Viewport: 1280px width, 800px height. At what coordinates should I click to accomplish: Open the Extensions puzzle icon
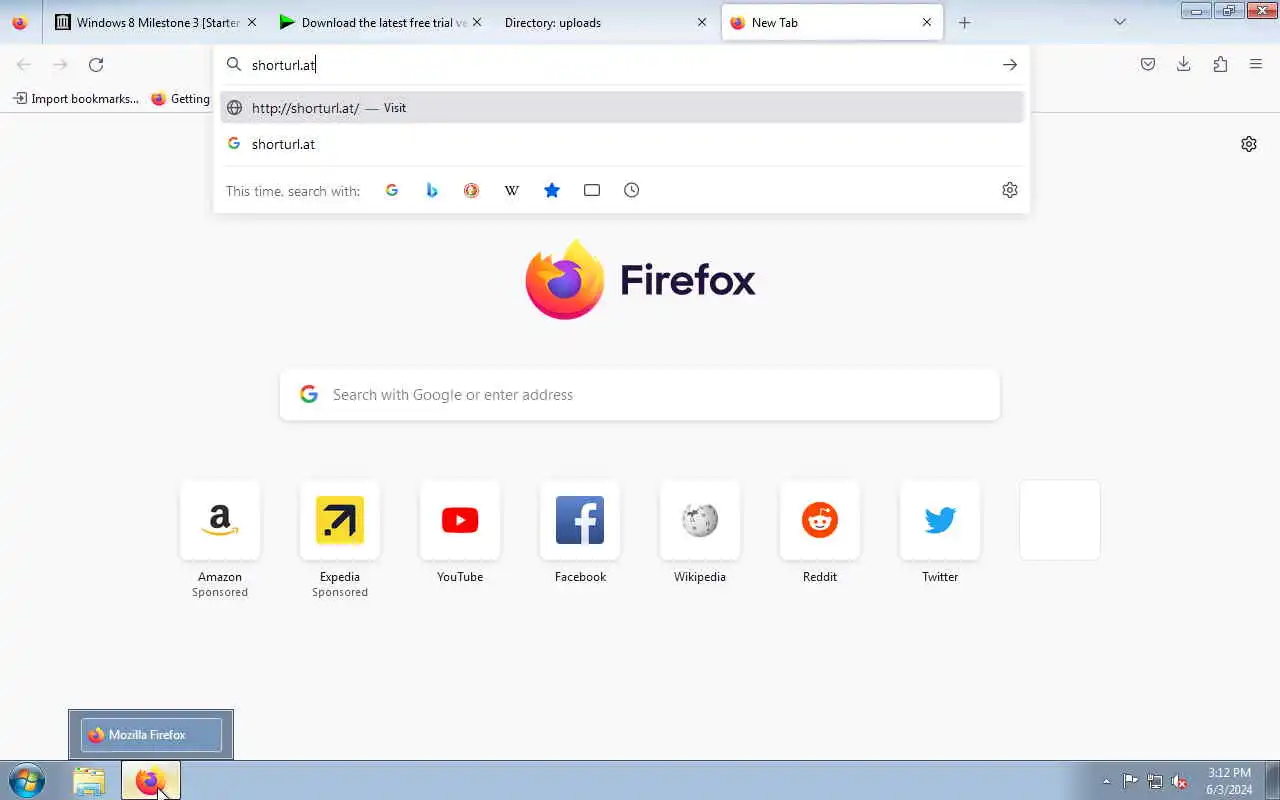(x=1220, y=64)
